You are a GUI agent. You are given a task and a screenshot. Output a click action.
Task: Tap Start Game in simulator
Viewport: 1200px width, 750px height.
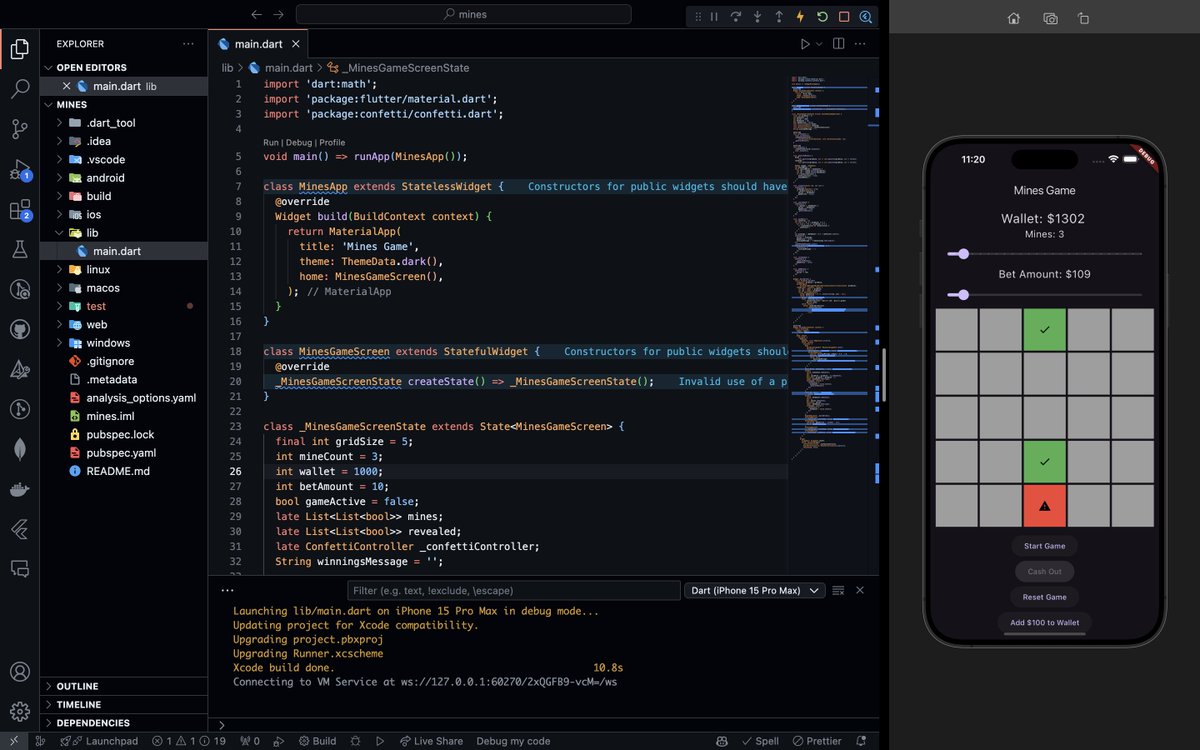[x=1044, y=546]
